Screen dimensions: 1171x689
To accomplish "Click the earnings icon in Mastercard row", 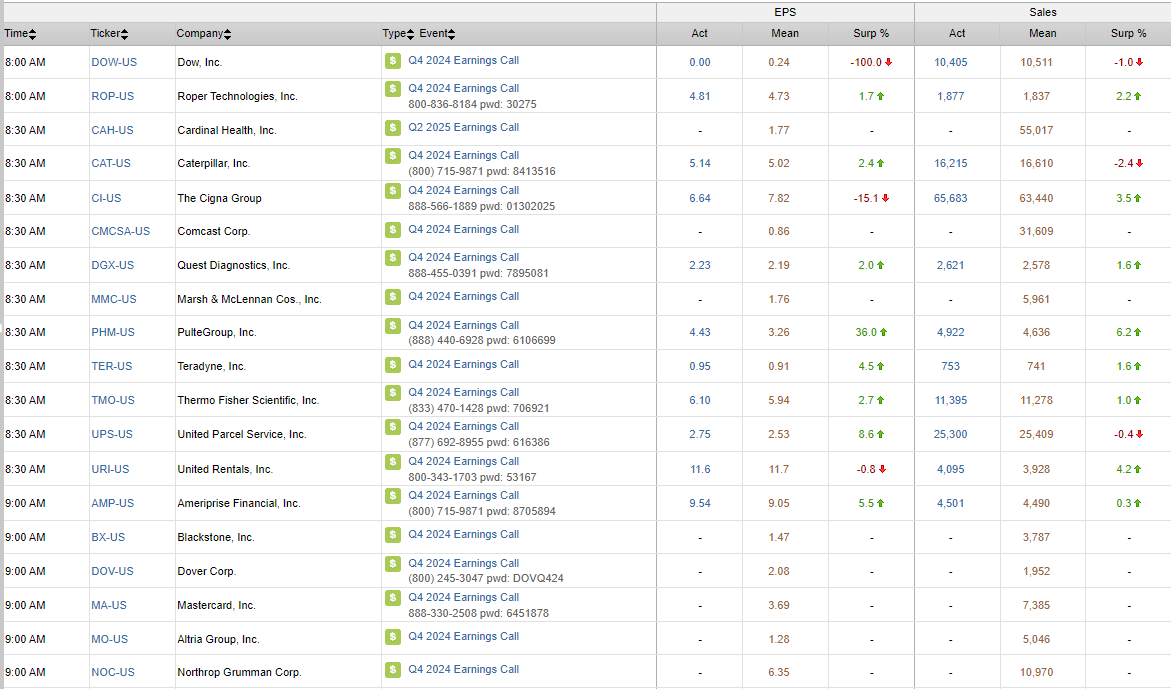I will click(393, 598).
